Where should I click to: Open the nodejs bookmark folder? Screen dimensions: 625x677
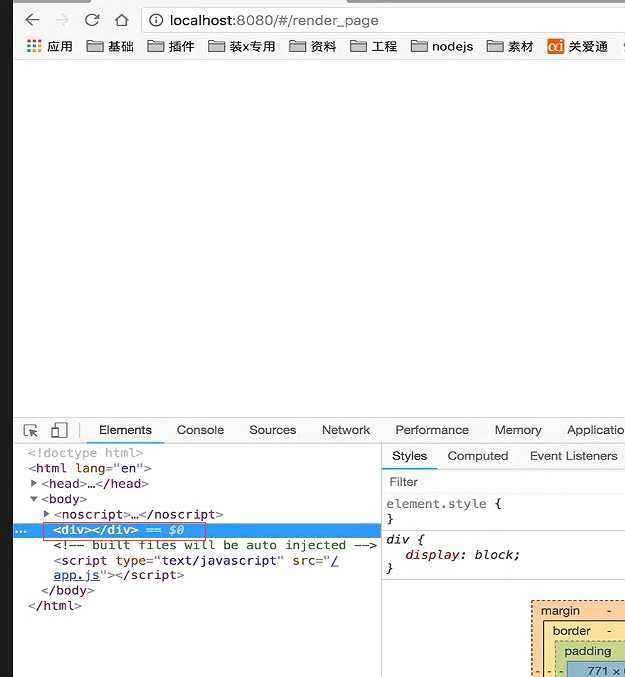442,46
